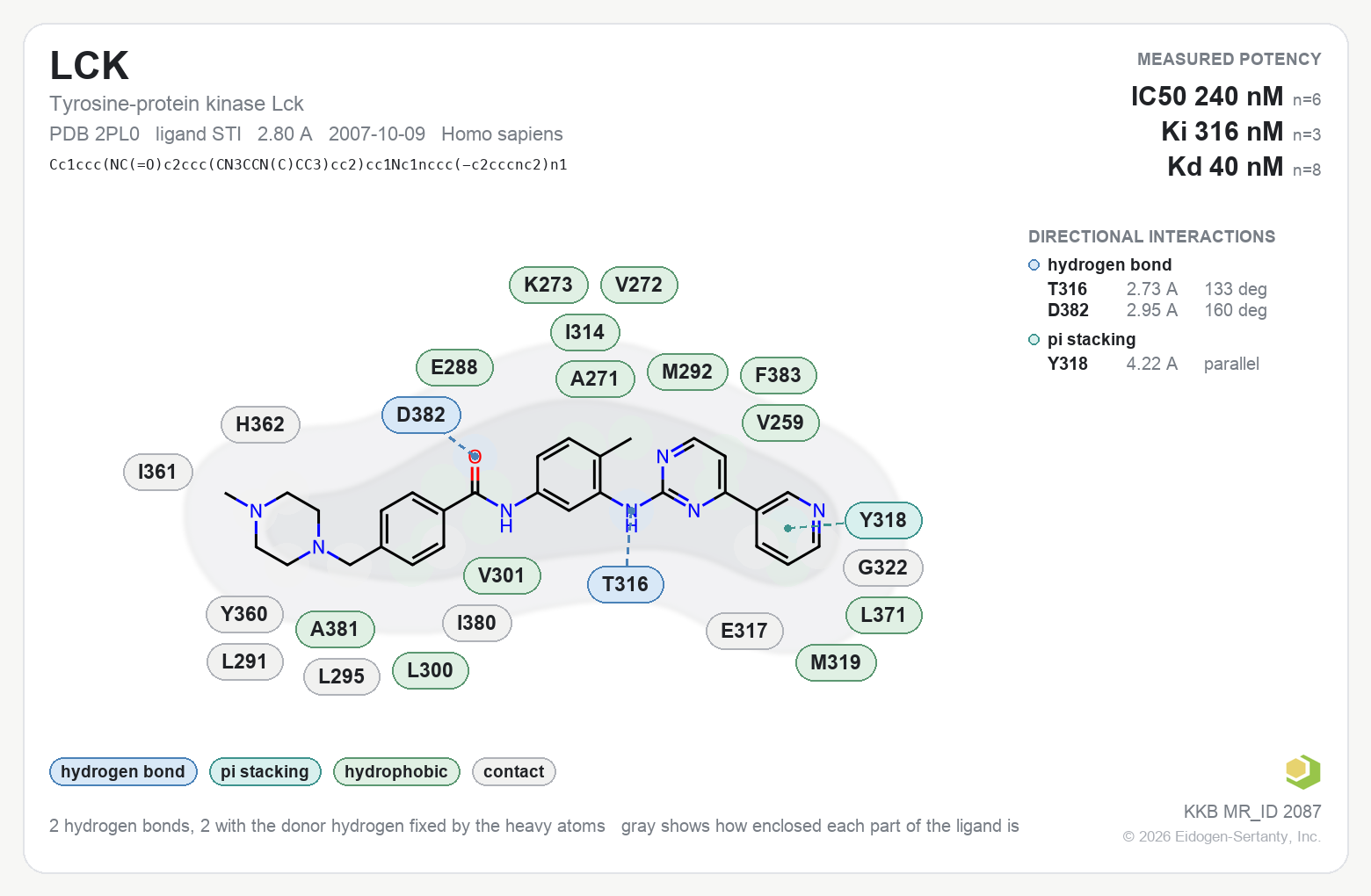Click the M292 residue bubble
This screenshot has width=1371, height=896.
(x=687, y=372)
